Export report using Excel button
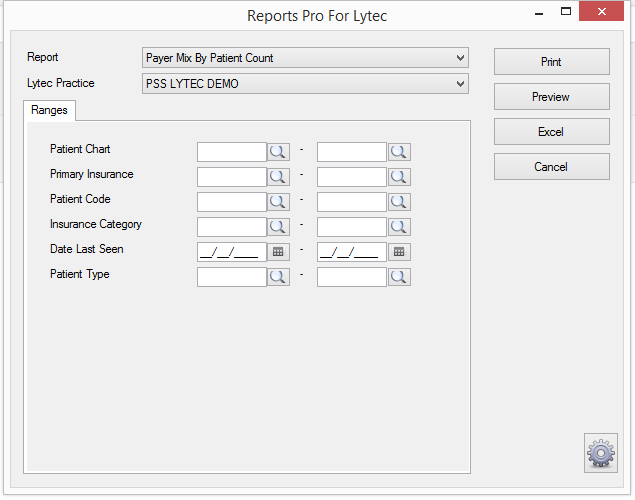The width and height of the screenshot is (635, 500). pos(552,132)
